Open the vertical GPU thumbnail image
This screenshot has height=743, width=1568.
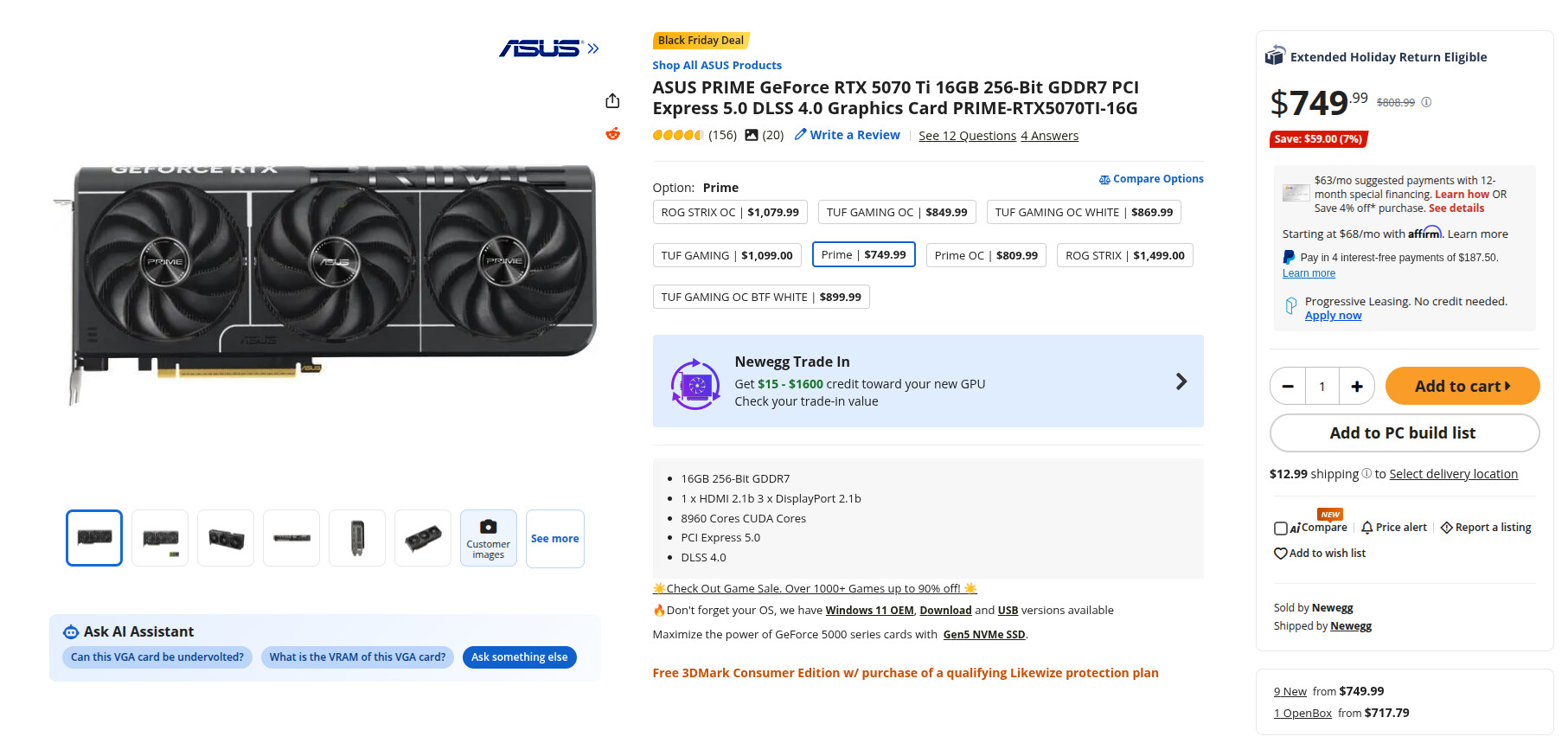point(357,538)
